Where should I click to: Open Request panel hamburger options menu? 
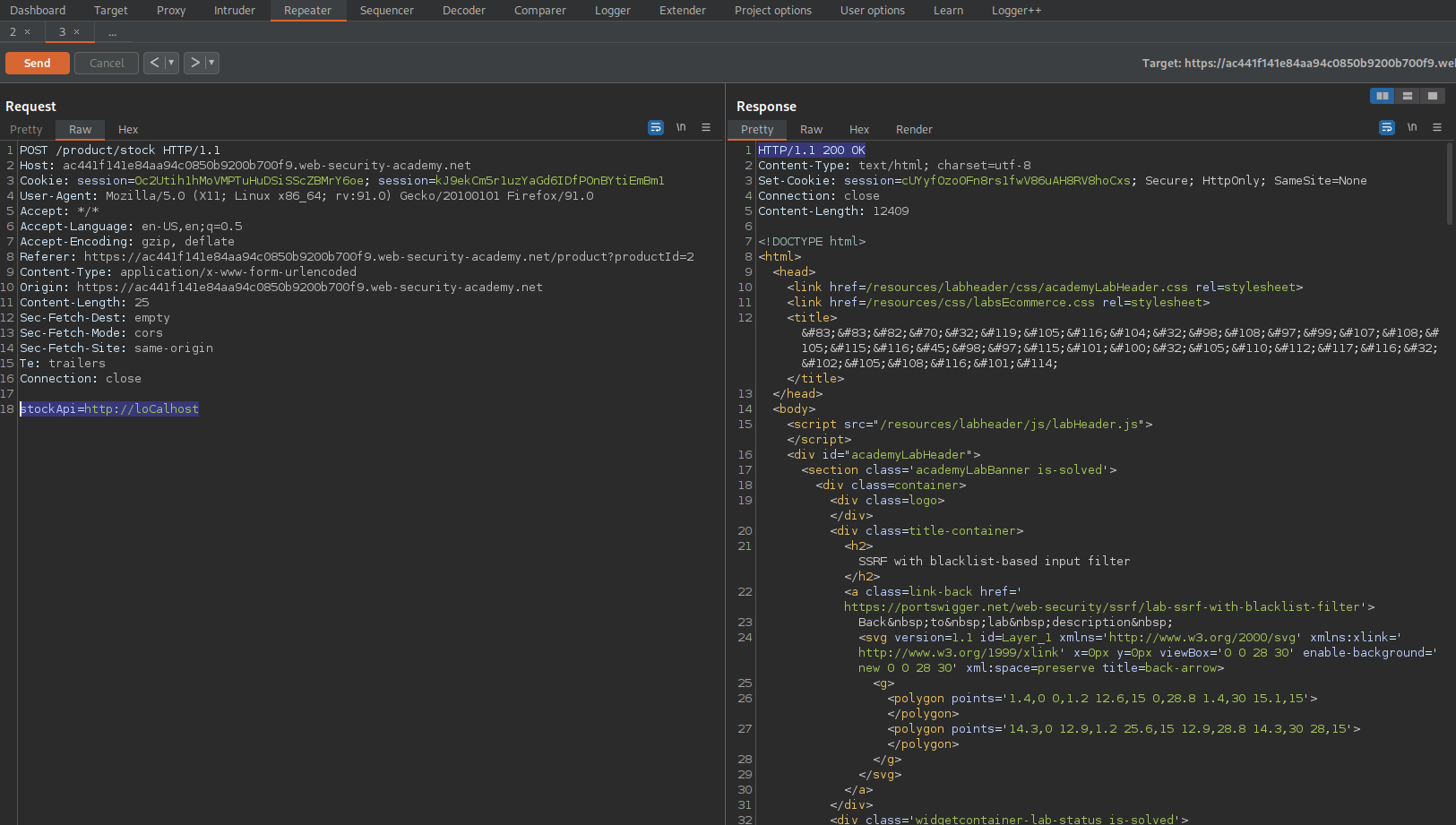[x=706, y=128]
